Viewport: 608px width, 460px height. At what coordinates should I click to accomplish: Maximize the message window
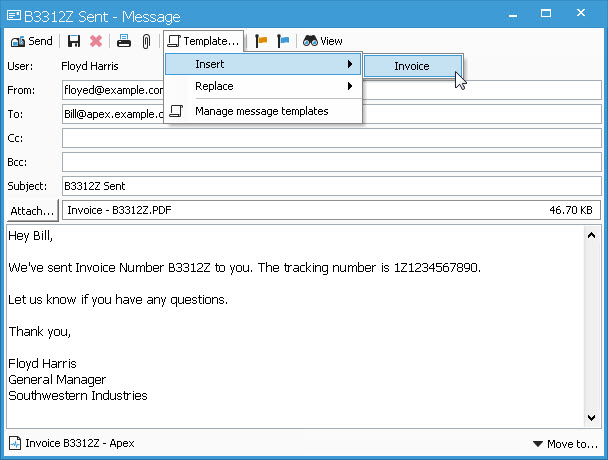pos(546,14)
